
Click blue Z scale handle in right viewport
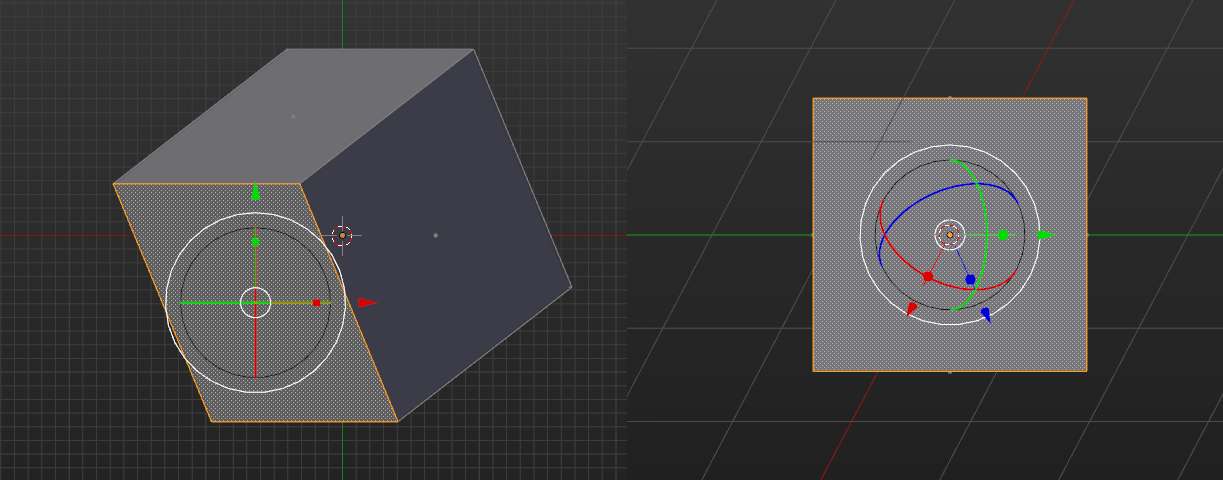point(970,279)
